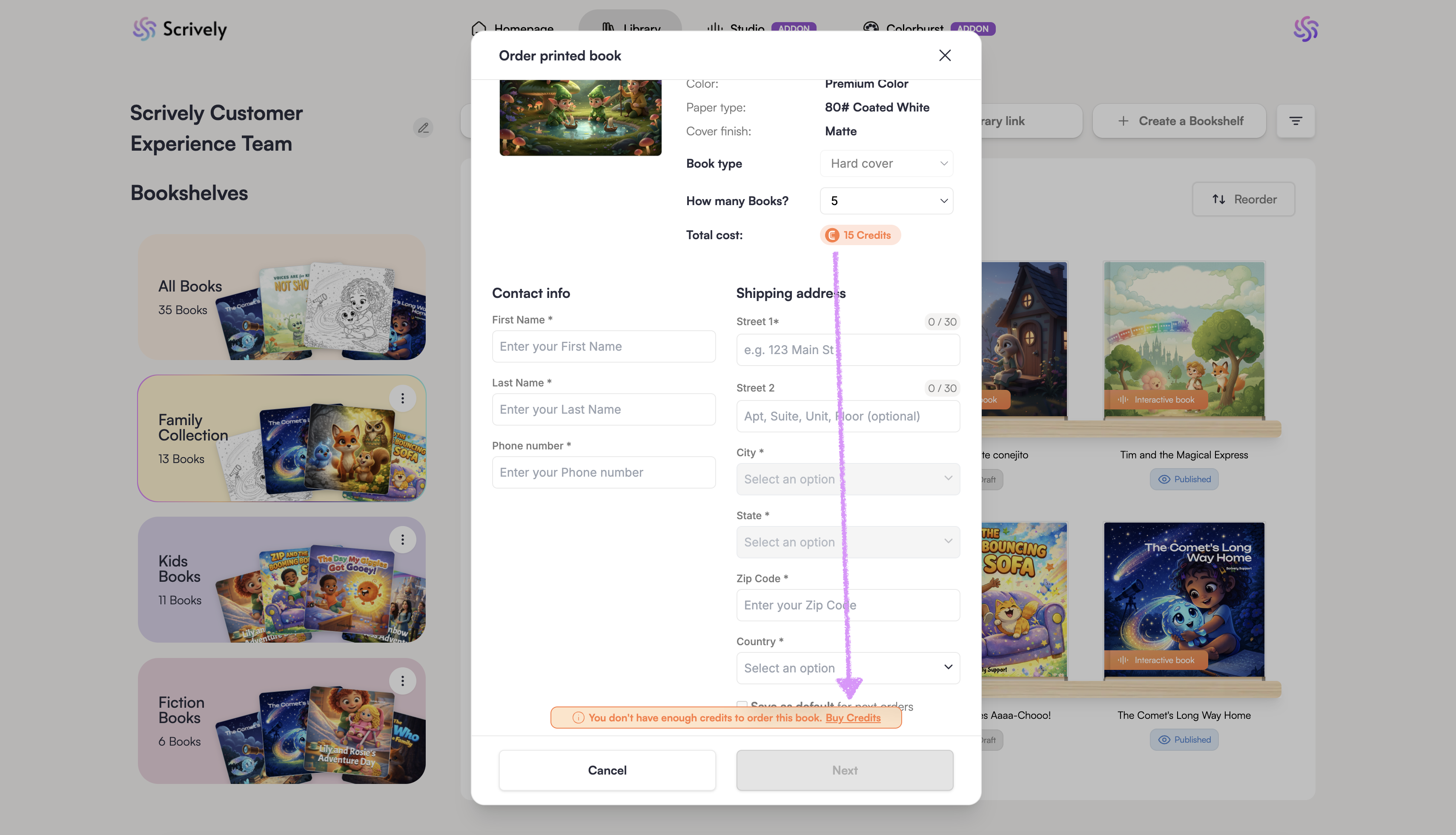Click the Published badge under Tim and the Magical Express
Viewport: 1456px width, 835px height.
click(x=1184, y=480)
